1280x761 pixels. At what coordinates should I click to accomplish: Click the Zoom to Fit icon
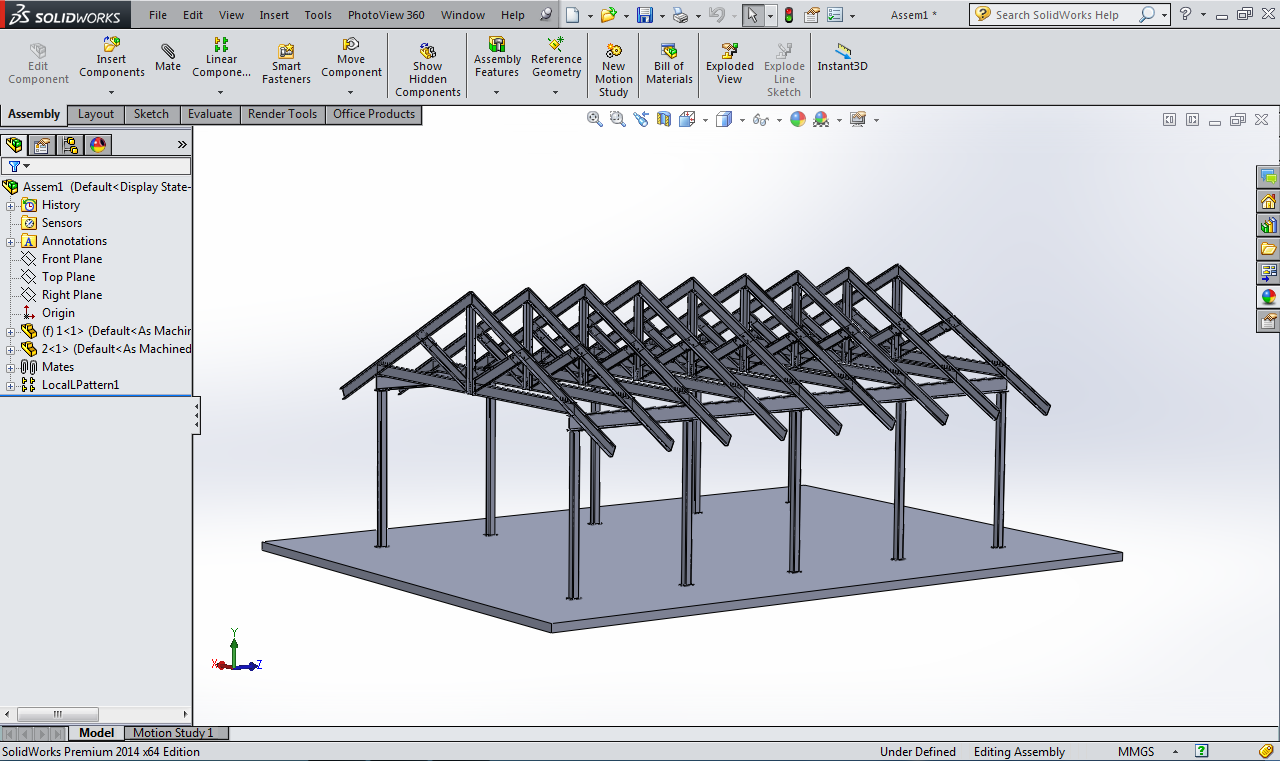595,119
